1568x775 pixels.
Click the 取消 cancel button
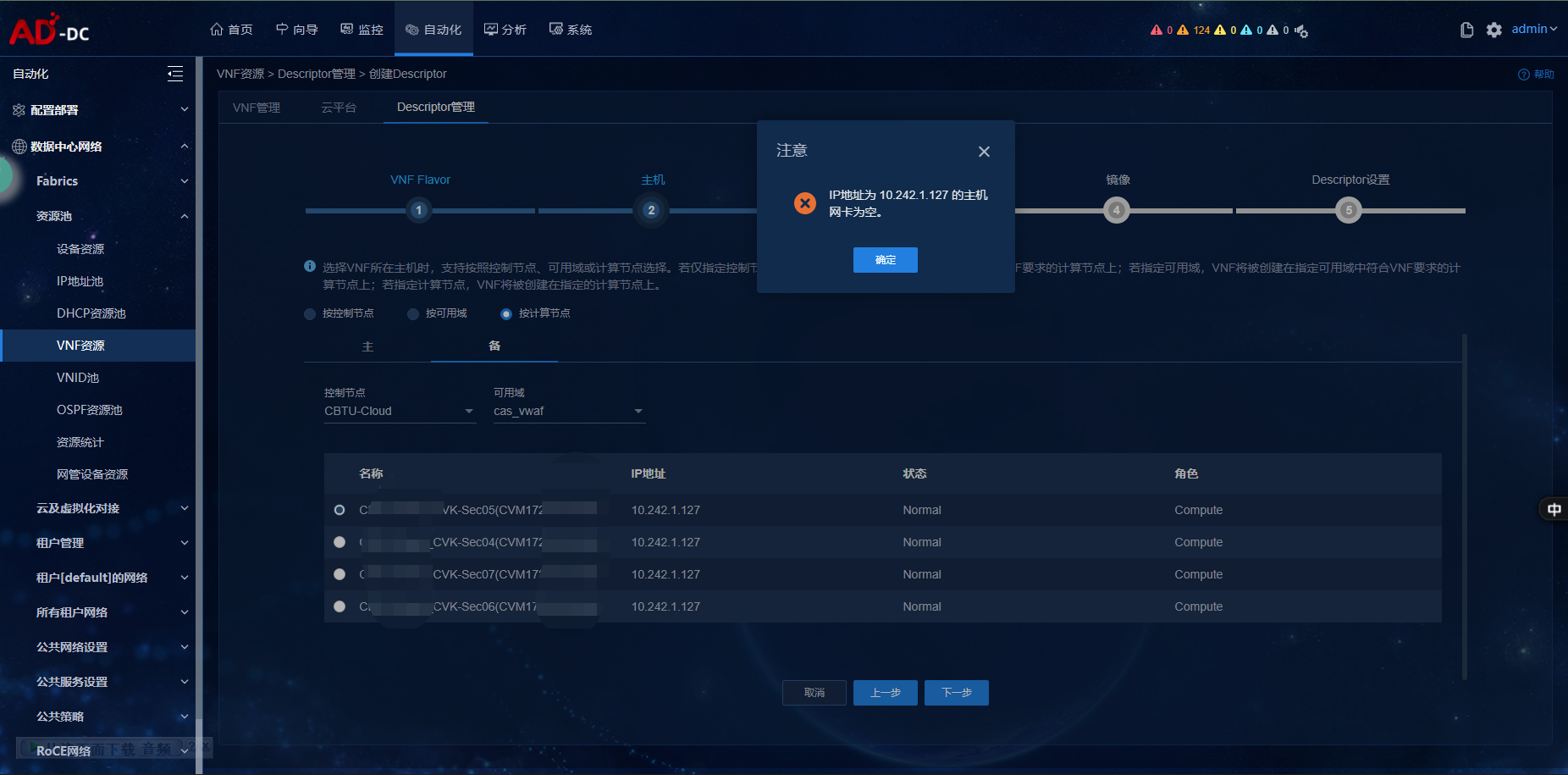[814, 693]
